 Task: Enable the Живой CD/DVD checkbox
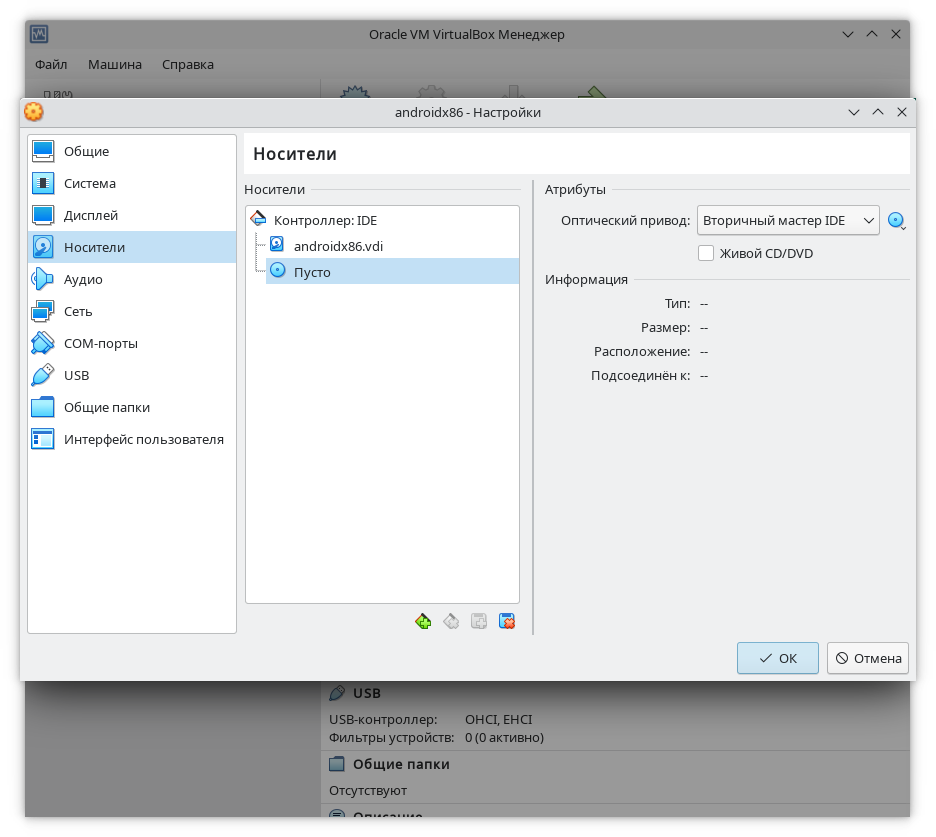706,253
